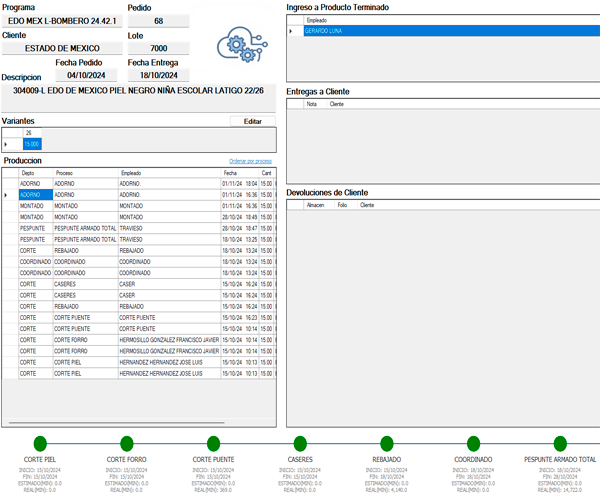This screenshot has width=600, height=500.
Task: Select the CORTE PUENTE green stage marker
Action: click(213, 443)
